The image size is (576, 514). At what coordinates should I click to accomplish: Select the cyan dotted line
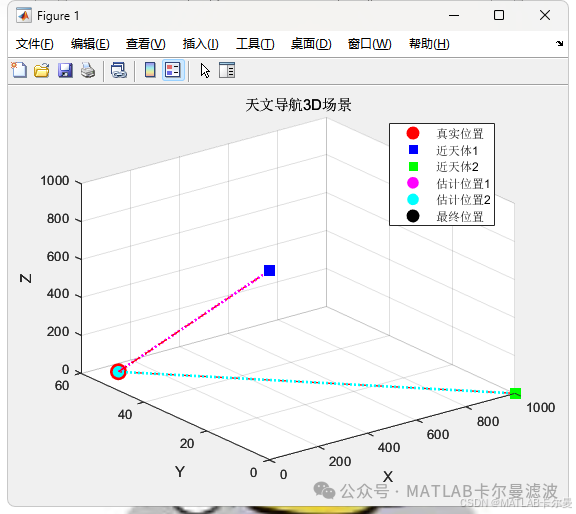[x=318, y=382]
